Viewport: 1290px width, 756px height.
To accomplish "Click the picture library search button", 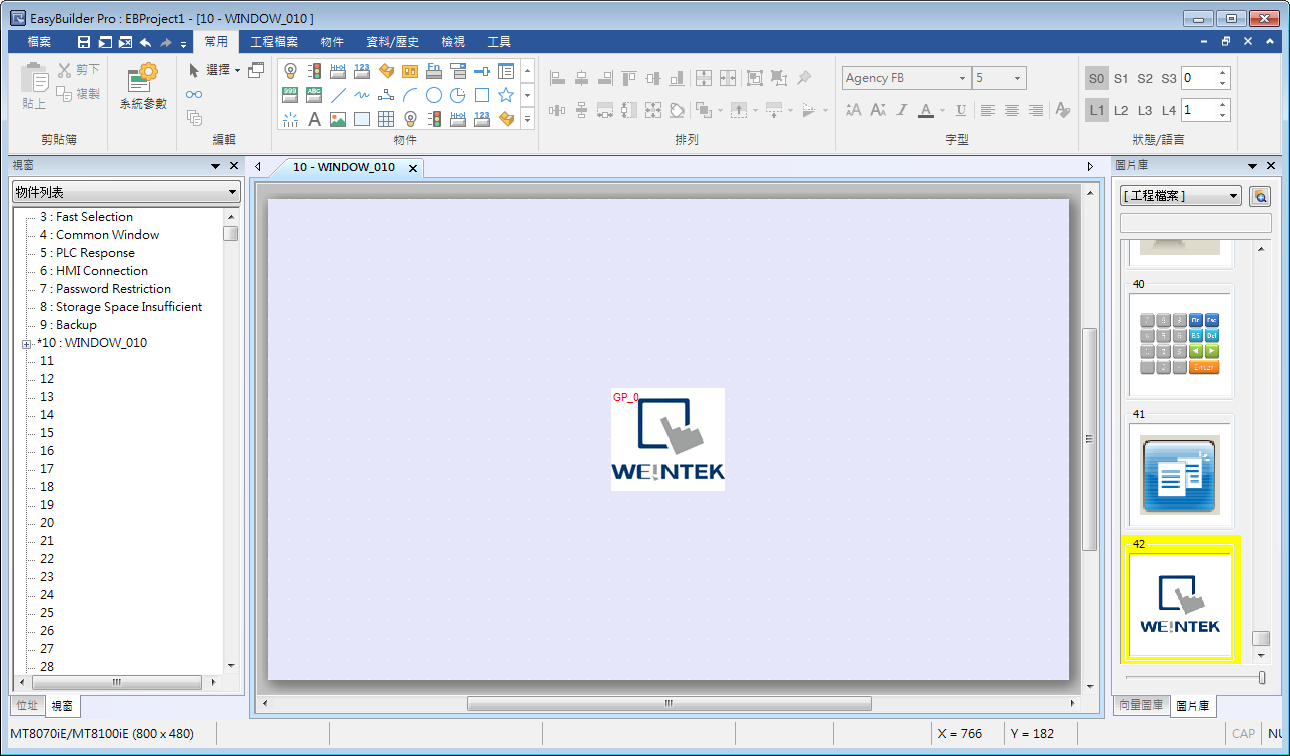I will click(1260, 196).
